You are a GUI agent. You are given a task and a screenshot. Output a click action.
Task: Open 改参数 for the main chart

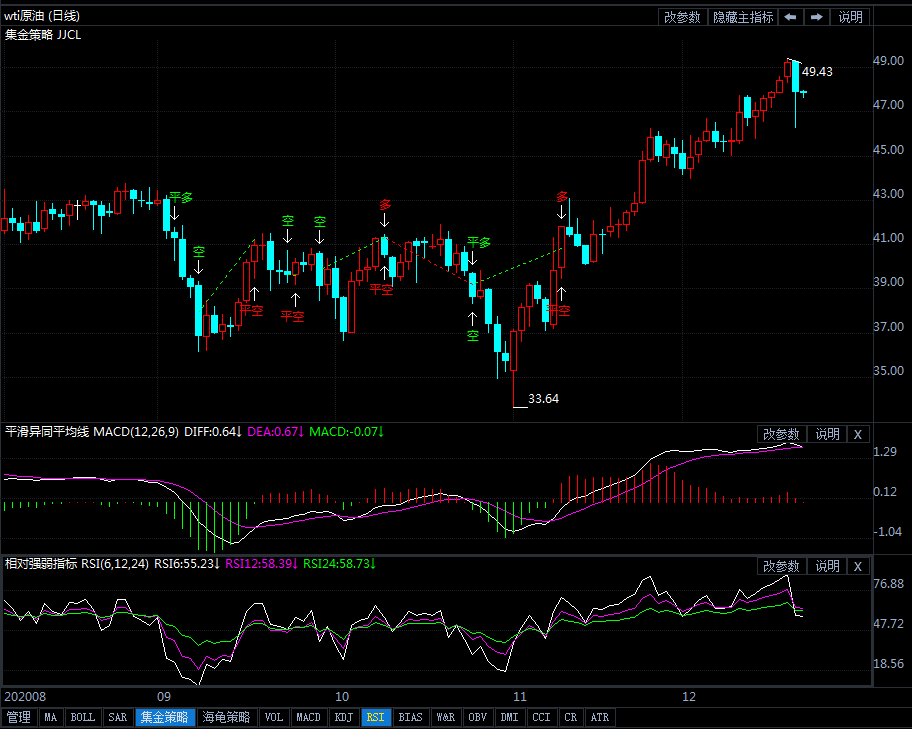683,17
